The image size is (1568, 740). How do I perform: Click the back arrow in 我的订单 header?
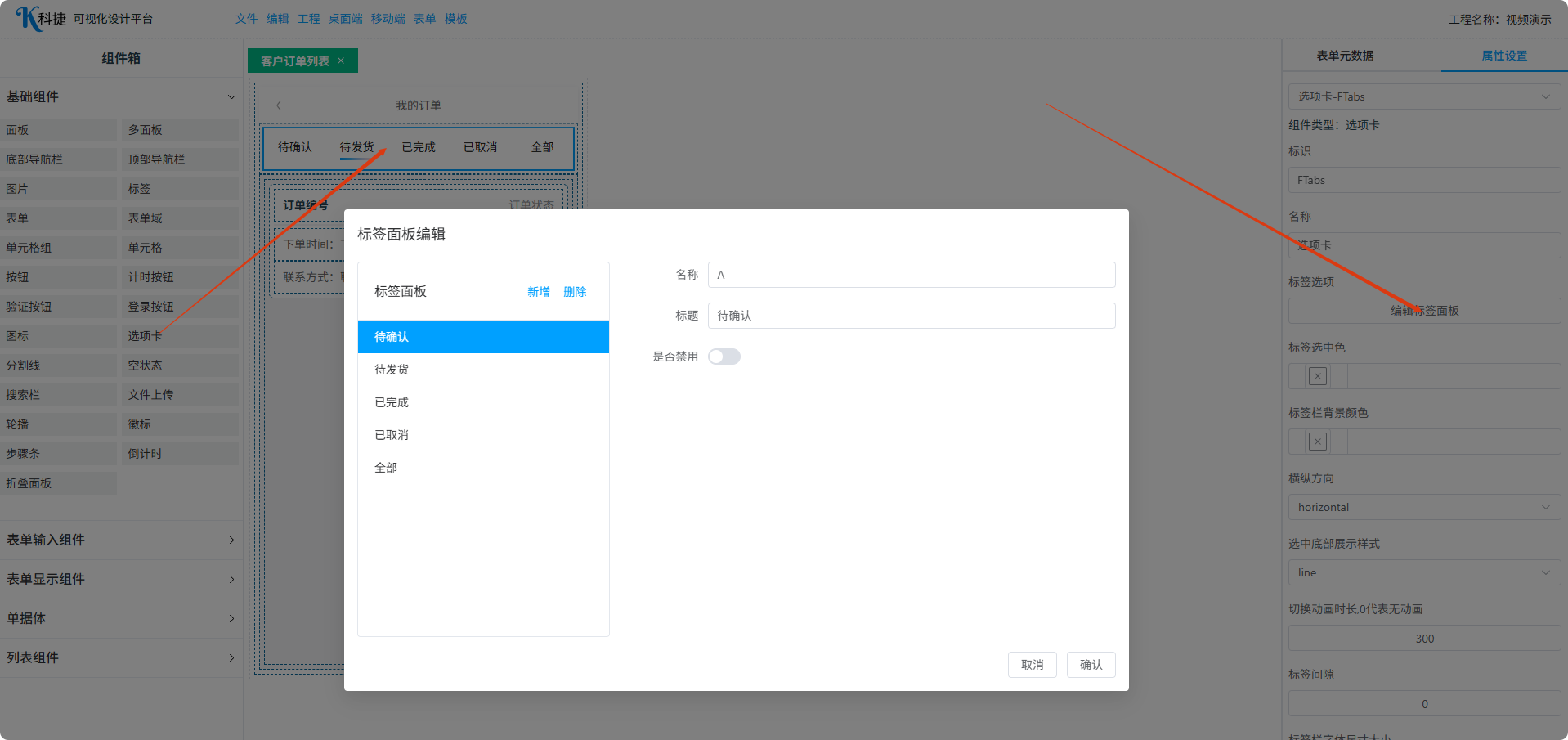point(279,105)
